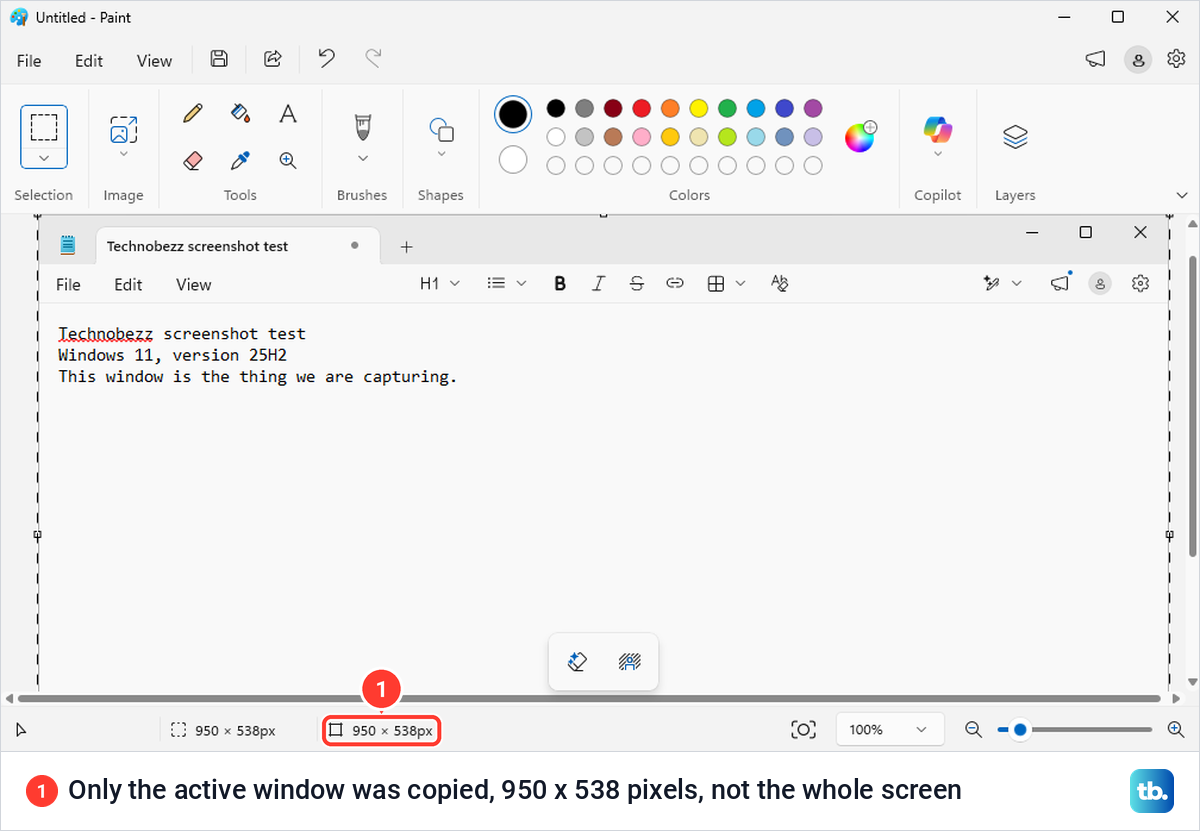The height and width of the screenshot is (831, 1200).
Task: Click the zoom in magnifier icon
Action: click(1175, 730)
